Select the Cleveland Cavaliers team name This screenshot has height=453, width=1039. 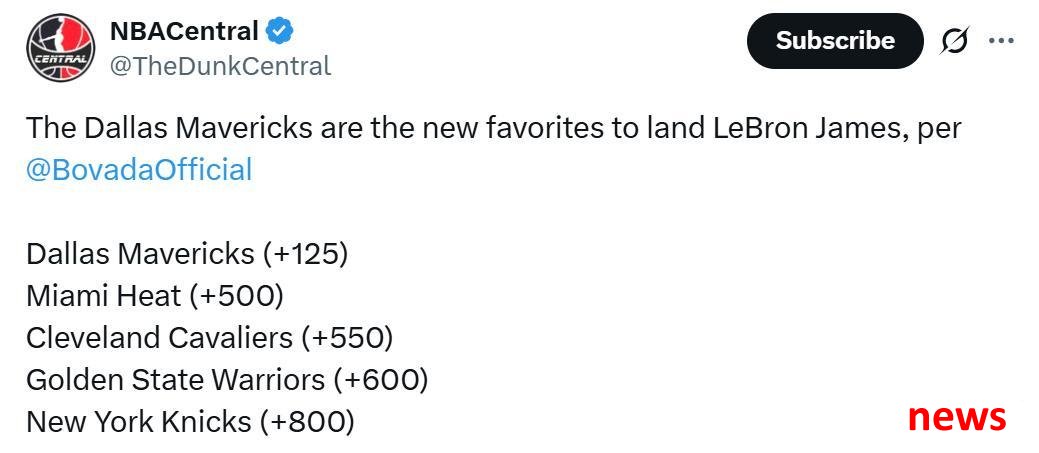click(x=159, y=338)
